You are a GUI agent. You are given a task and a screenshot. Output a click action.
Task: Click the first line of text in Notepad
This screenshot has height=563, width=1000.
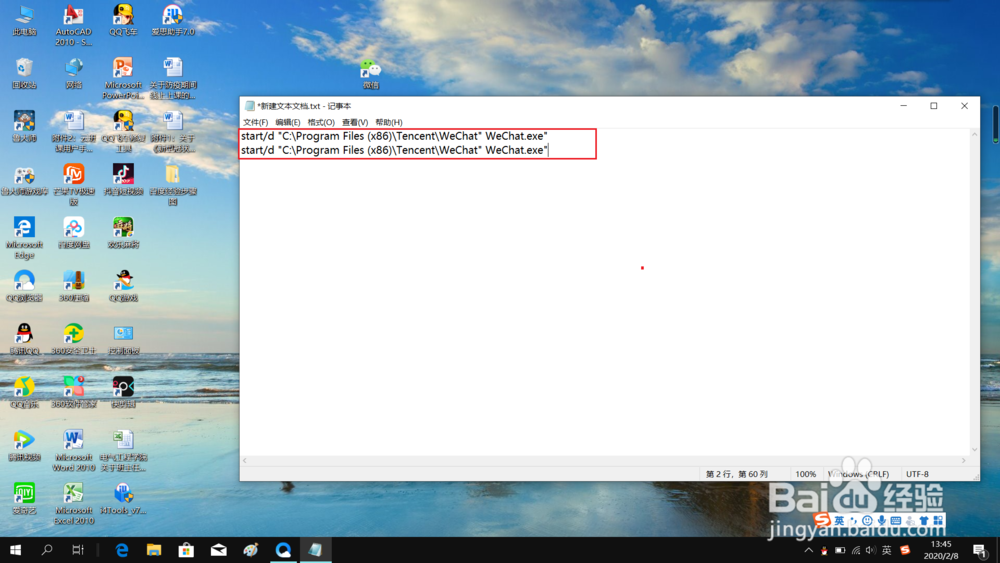point(394,136)
